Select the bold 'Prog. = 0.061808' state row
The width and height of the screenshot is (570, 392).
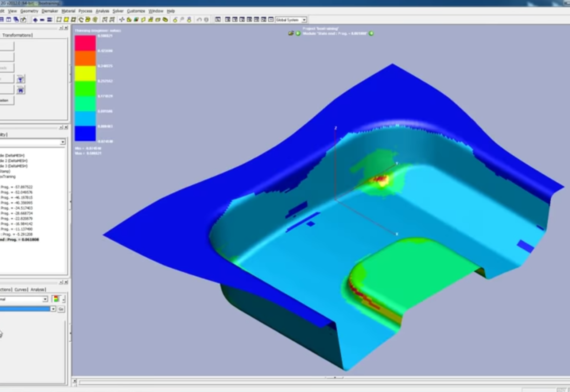tap(20, 240)
